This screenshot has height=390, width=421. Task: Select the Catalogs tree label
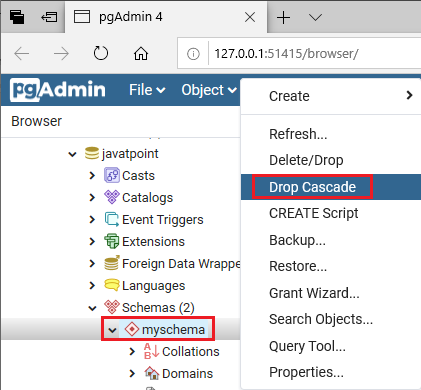pos(148,198)
